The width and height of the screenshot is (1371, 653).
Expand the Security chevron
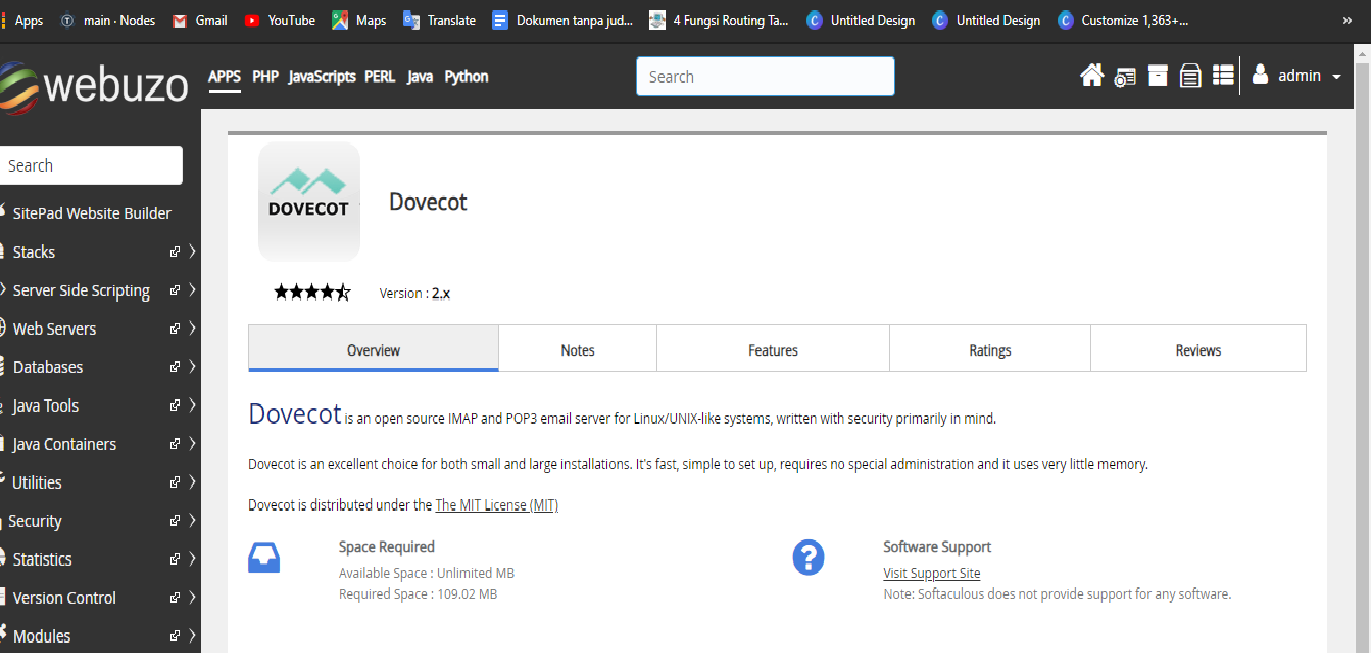[192, 521]
